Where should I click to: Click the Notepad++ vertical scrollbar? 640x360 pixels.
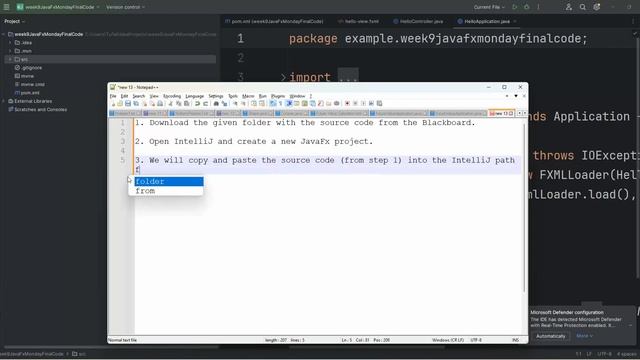pos(524,208)
